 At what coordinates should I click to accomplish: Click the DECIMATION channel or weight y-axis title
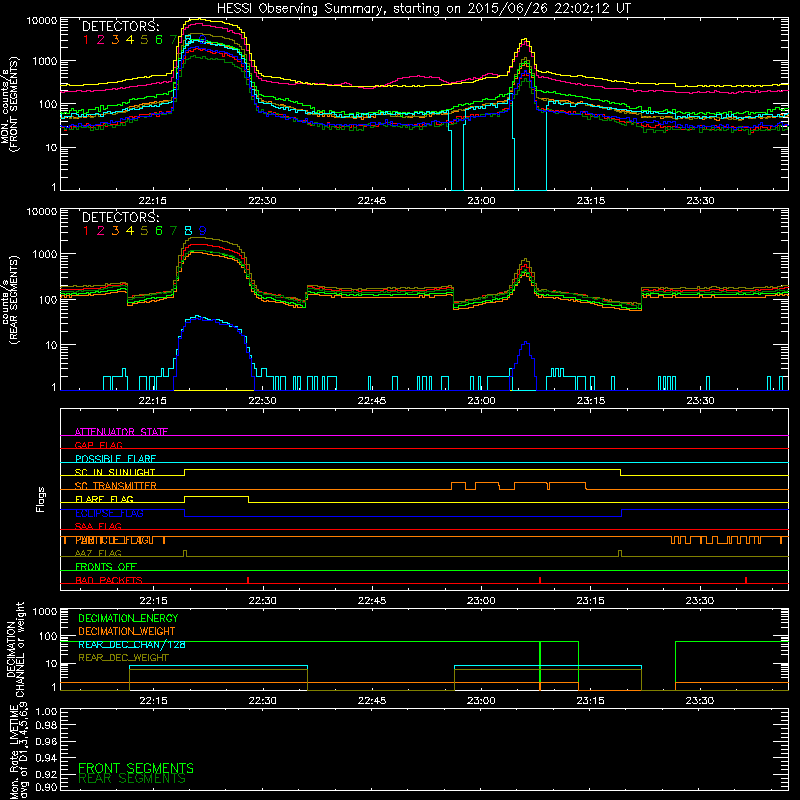pyautogui.click(x=15, y=649)
